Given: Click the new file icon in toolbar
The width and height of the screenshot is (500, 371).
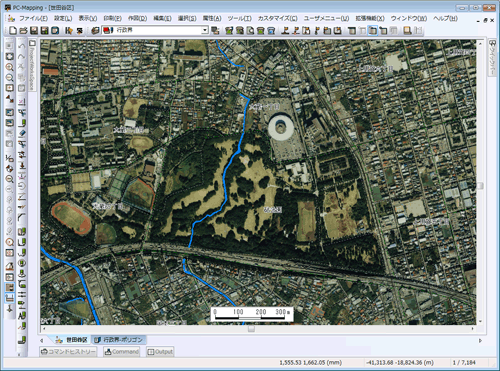Looking at the screenshot, I should tap(13, 31).
